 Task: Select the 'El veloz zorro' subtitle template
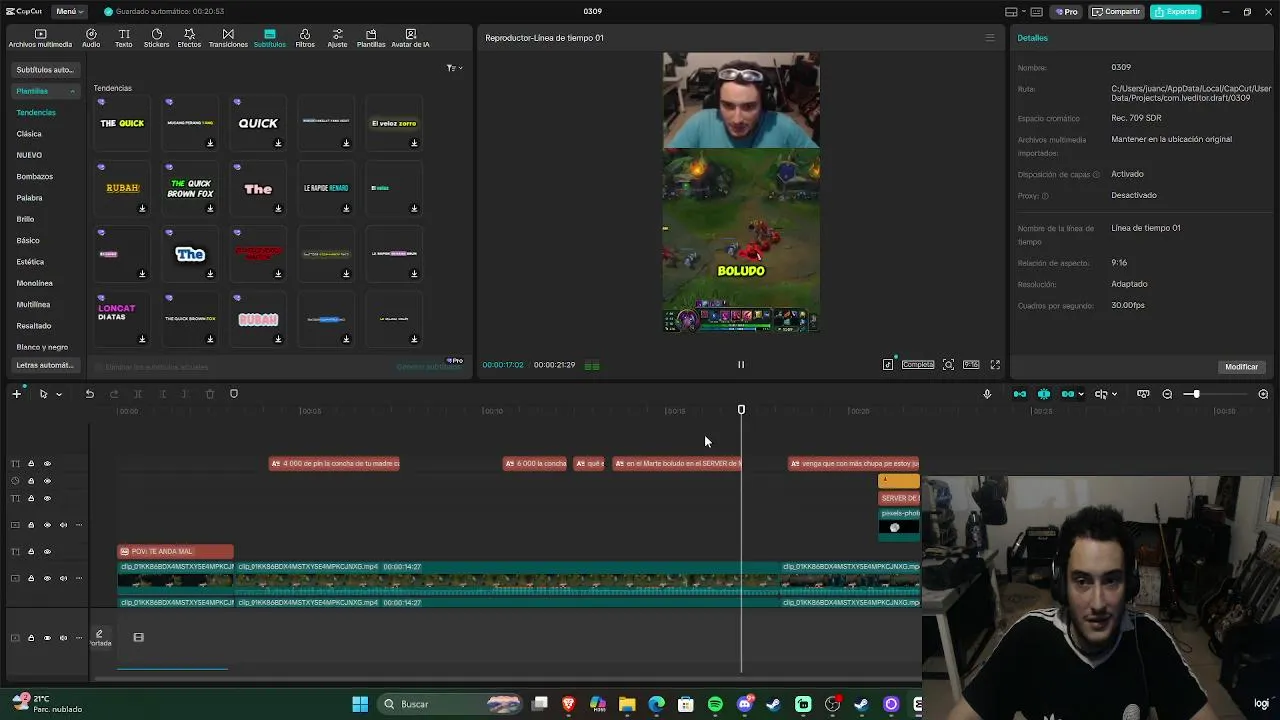(394, 123)
